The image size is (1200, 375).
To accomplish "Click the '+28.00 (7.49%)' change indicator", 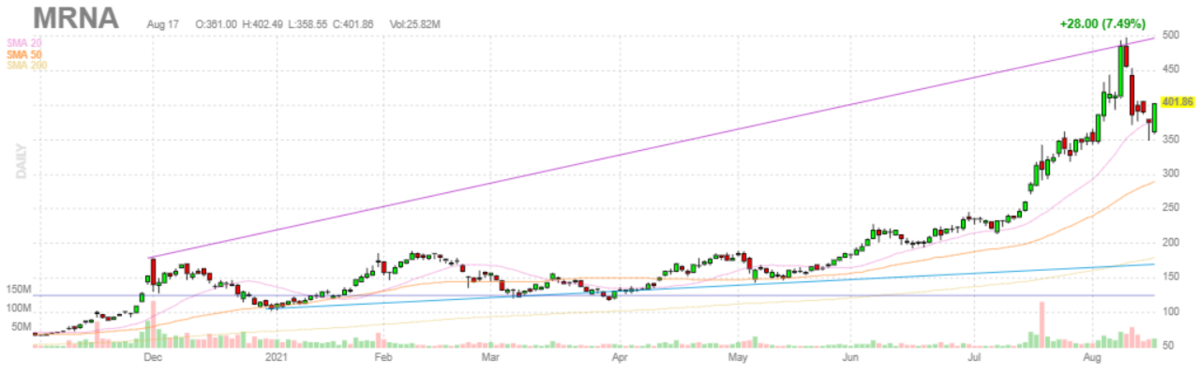I will [x=1104, y=23].
